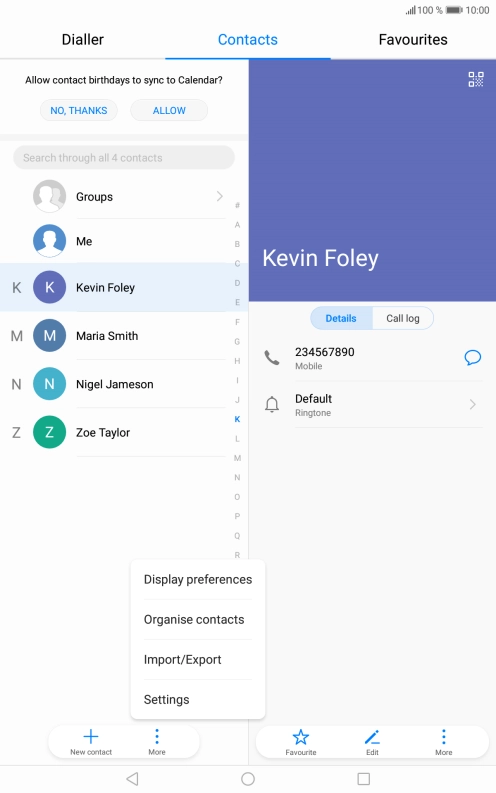The image size is (496, 793).
Task: Tap the ALLOW button for birthday sync
Action: pyautogui.click(x=169, y=110)
